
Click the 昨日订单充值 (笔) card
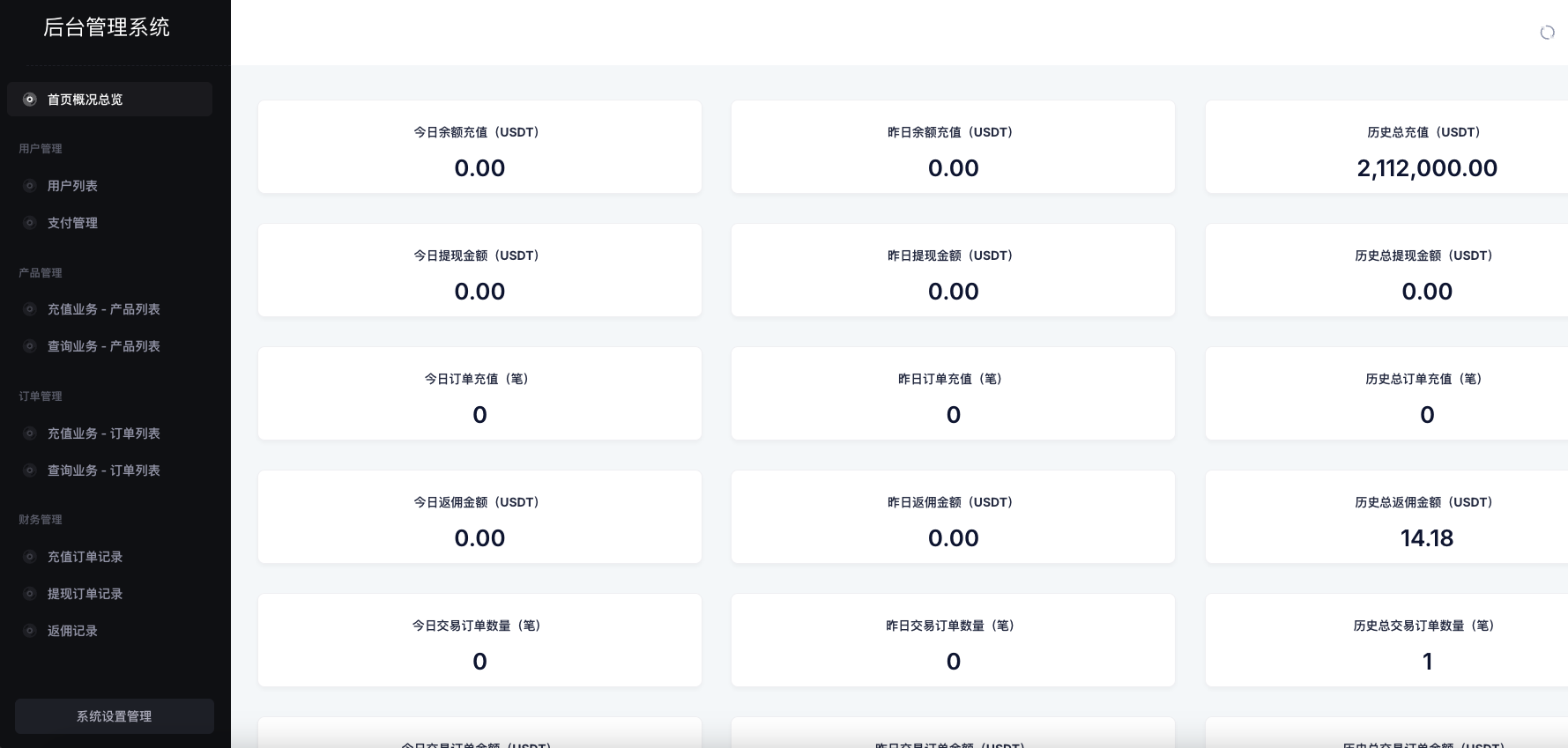(x=953, y=394)
